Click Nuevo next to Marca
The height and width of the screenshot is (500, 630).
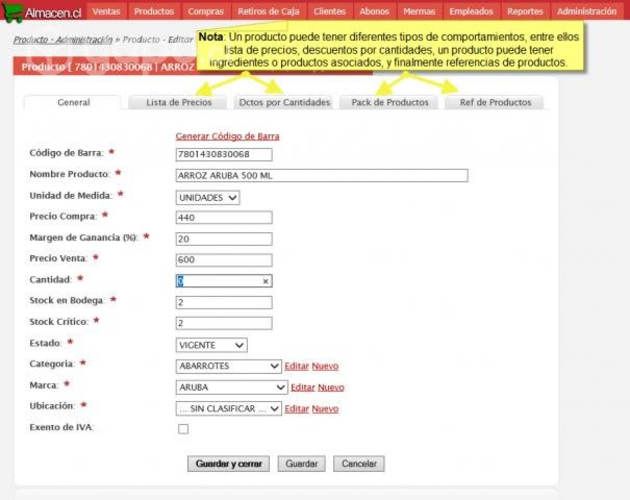click(x=331, y=387)
